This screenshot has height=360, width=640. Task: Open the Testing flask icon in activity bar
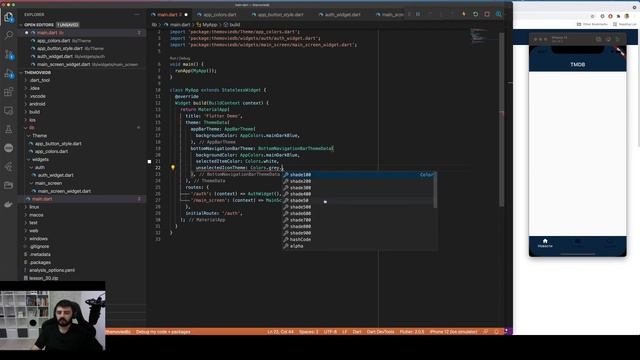(x=9, y=129)
